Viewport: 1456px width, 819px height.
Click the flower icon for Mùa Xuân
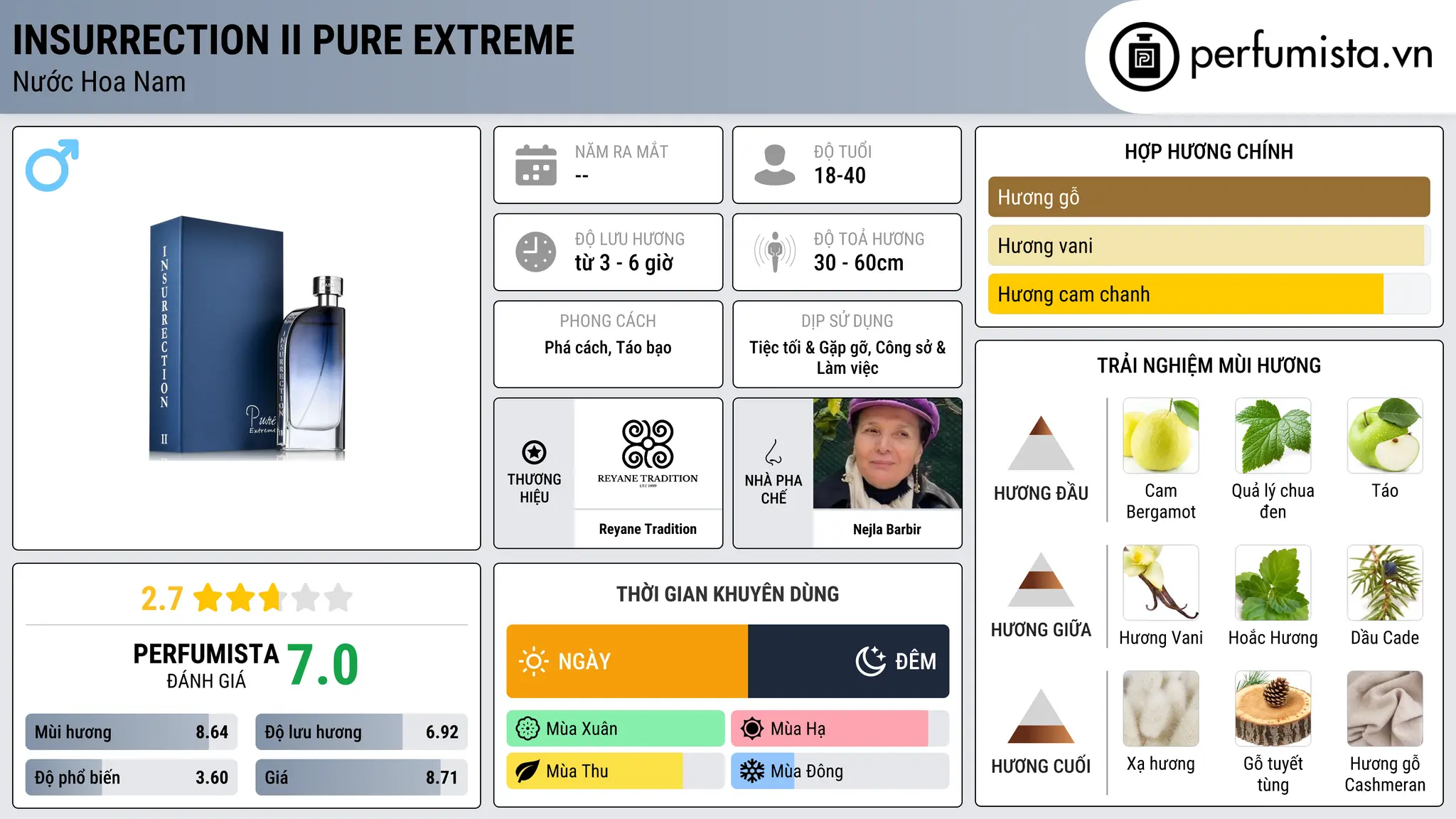pos(528,729)
